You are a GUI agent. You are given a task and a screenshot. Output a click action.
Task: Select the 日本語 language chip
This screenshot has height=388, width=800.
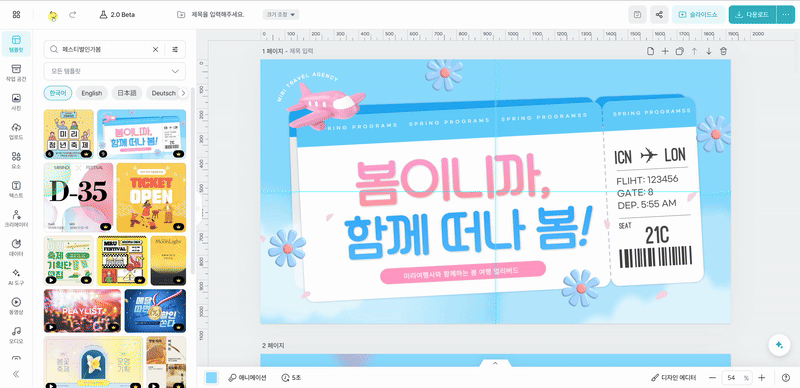[127, 93]
